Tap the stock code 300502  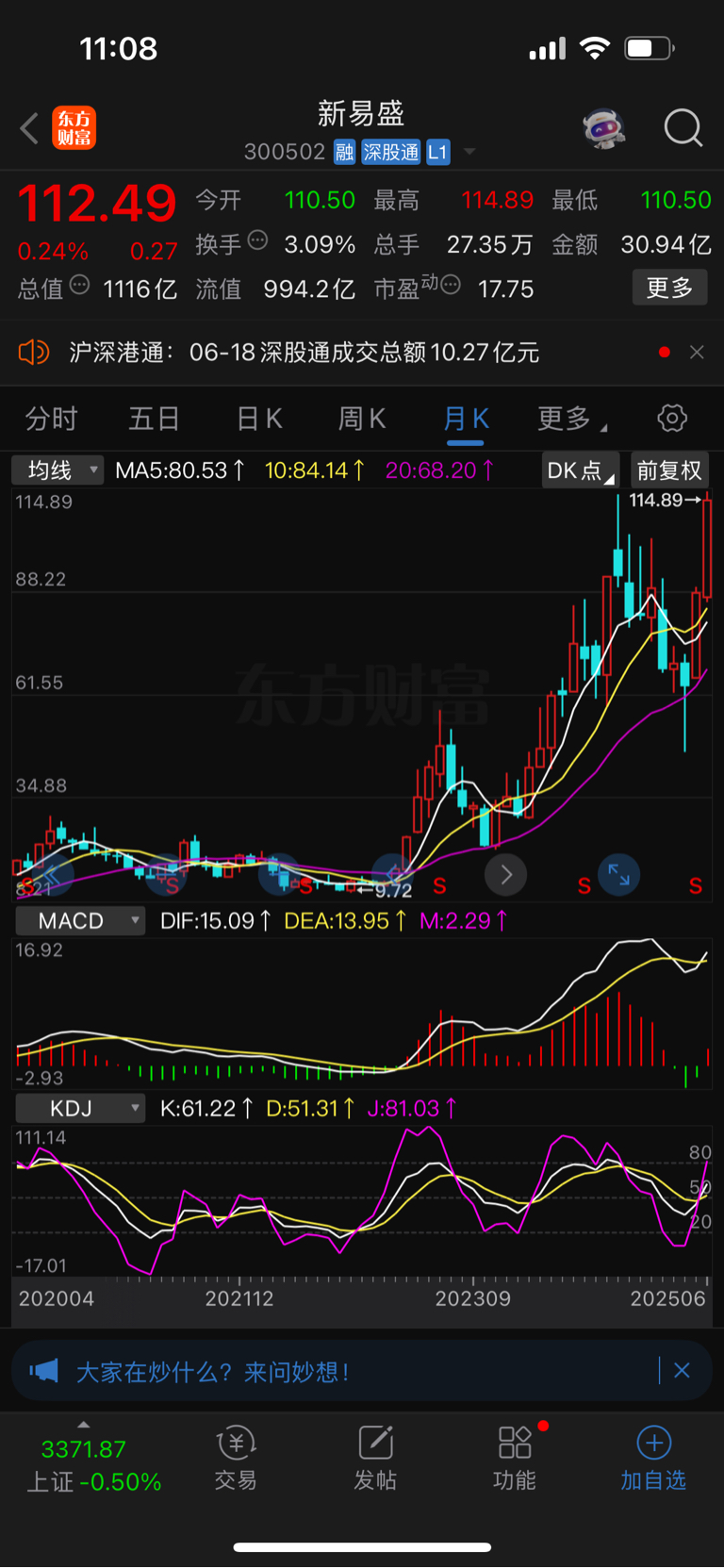(285, 152)
